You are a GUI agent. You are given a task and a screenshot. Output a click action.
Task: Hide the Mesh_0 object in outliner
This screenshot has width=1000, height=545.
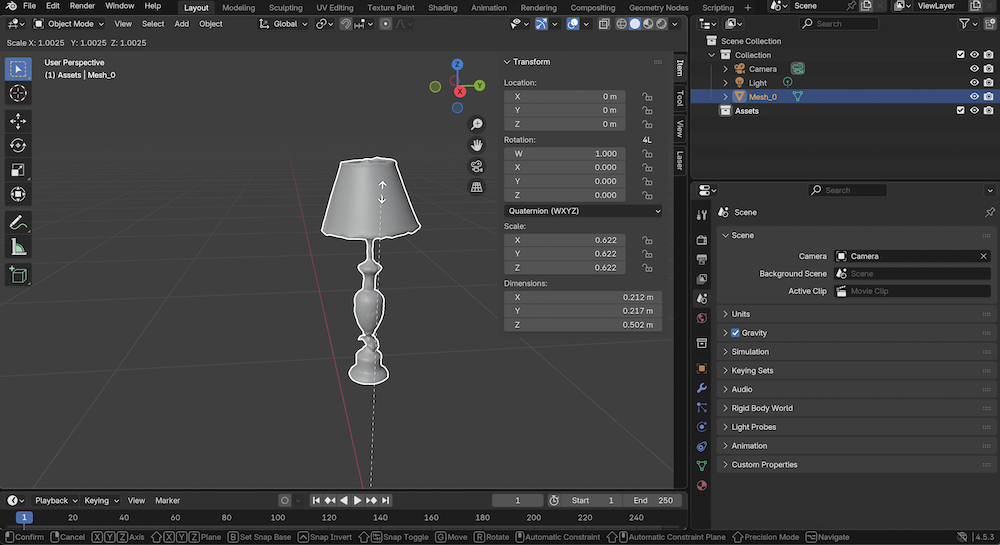click(x=974, y=97)
